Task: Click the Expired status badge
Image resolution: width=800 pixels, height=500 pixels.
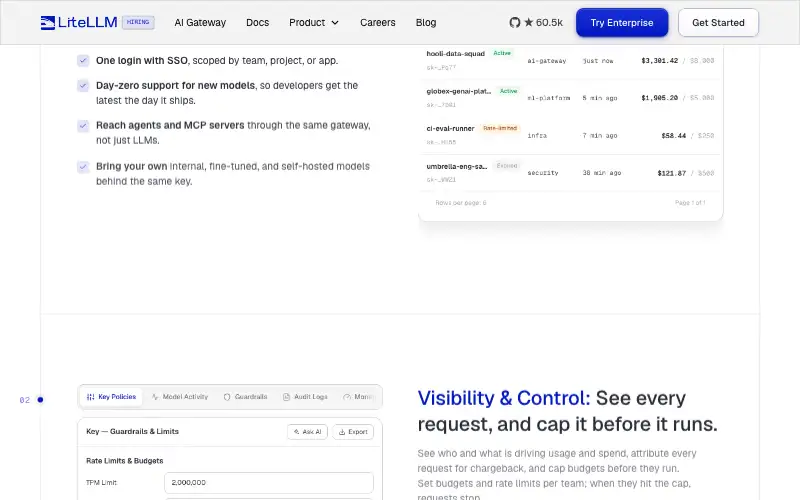Action: (507, 166)
